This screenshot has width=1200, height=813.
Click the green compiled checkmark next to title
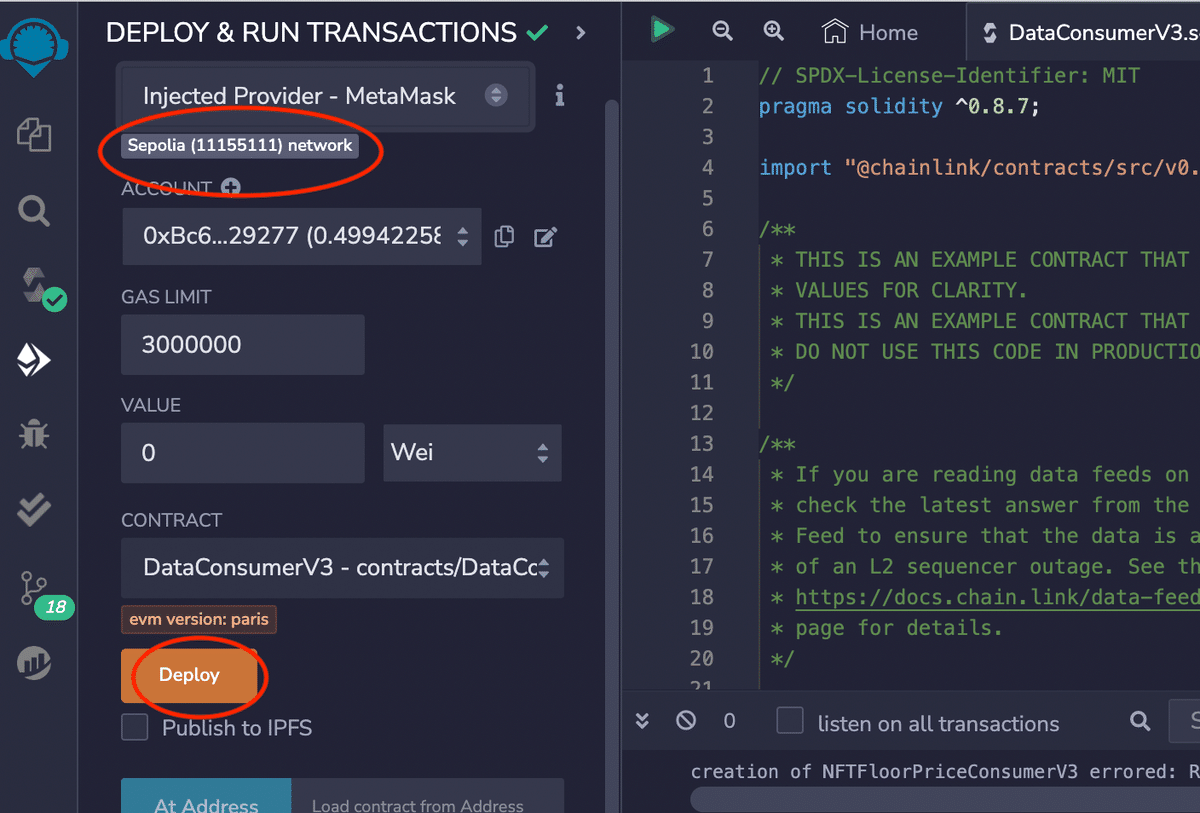[x=537, y=33]
